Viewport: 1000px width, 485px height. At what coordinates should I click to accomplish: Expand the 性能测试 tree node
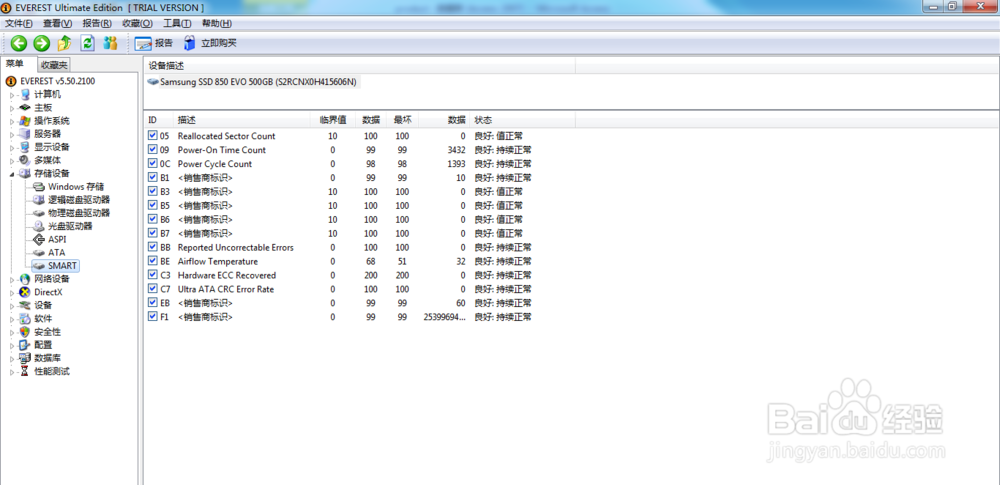pyautogui.click(x=11, y=372)
